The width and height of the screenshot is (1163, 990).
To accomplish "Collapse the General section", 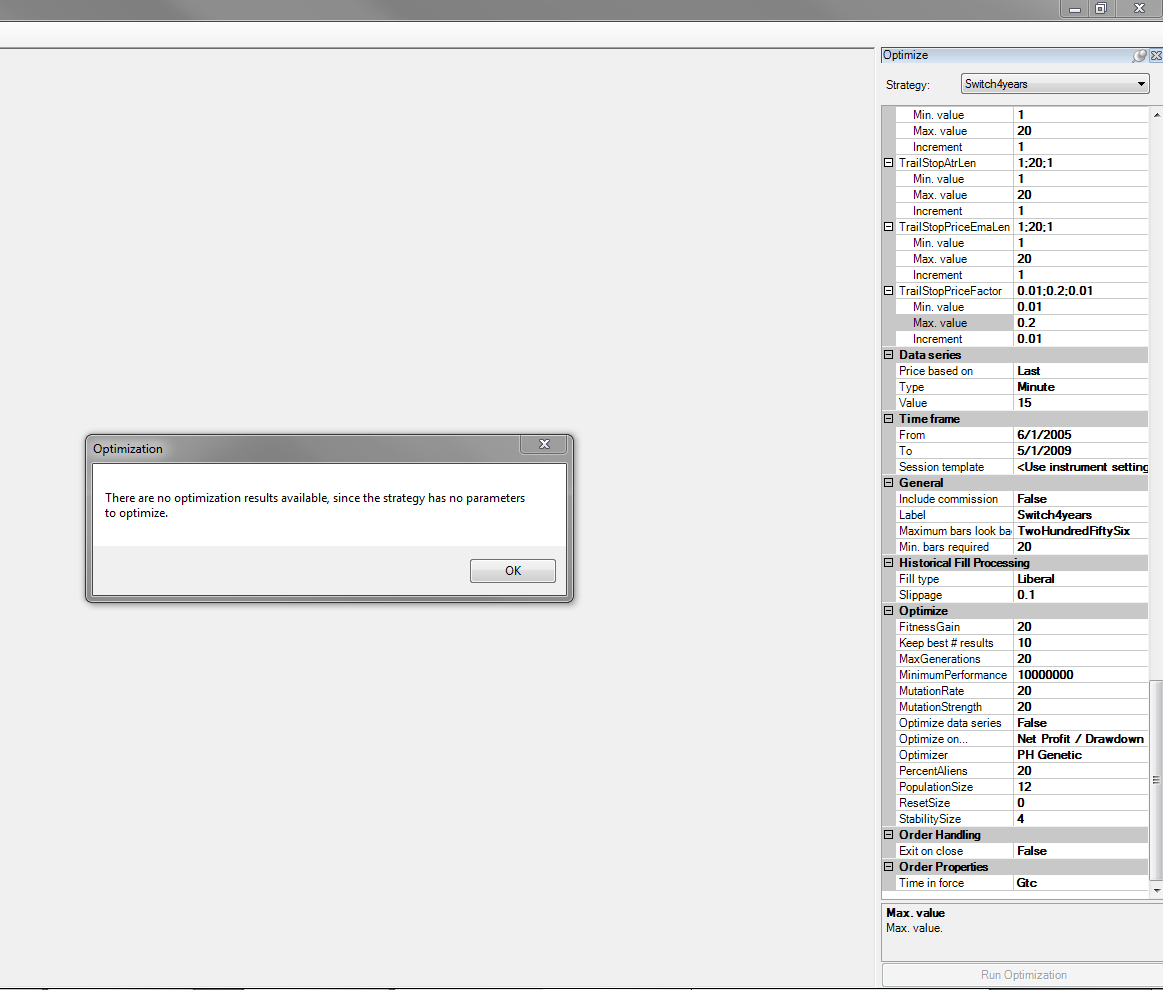I will point(889,483).
